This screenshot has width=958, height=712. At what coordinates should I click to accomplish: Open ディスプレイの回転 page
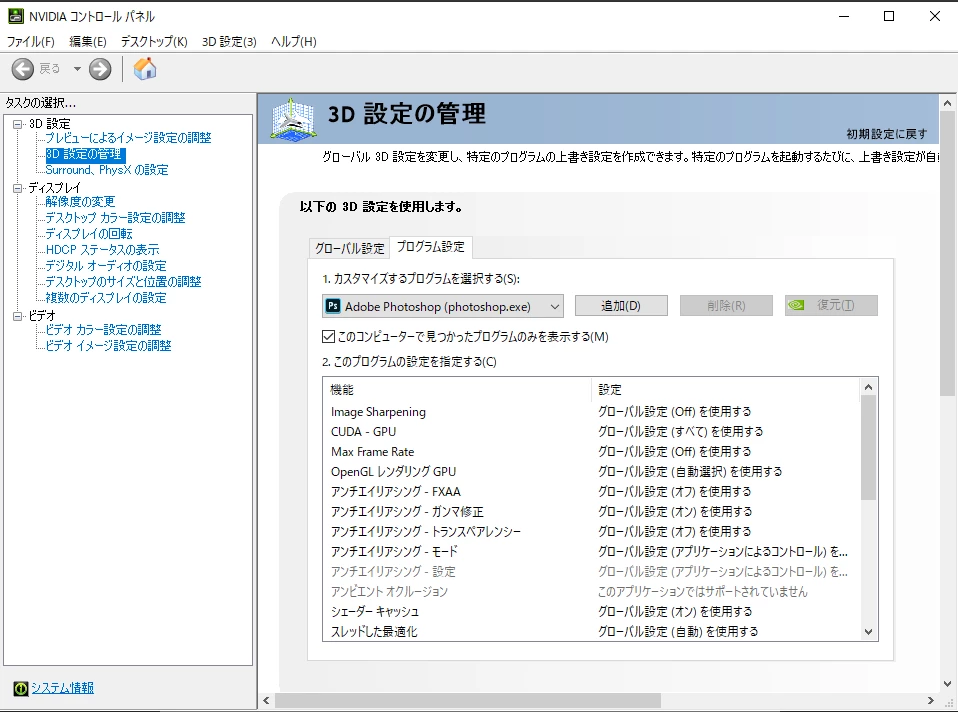click(x=89, y=233)
